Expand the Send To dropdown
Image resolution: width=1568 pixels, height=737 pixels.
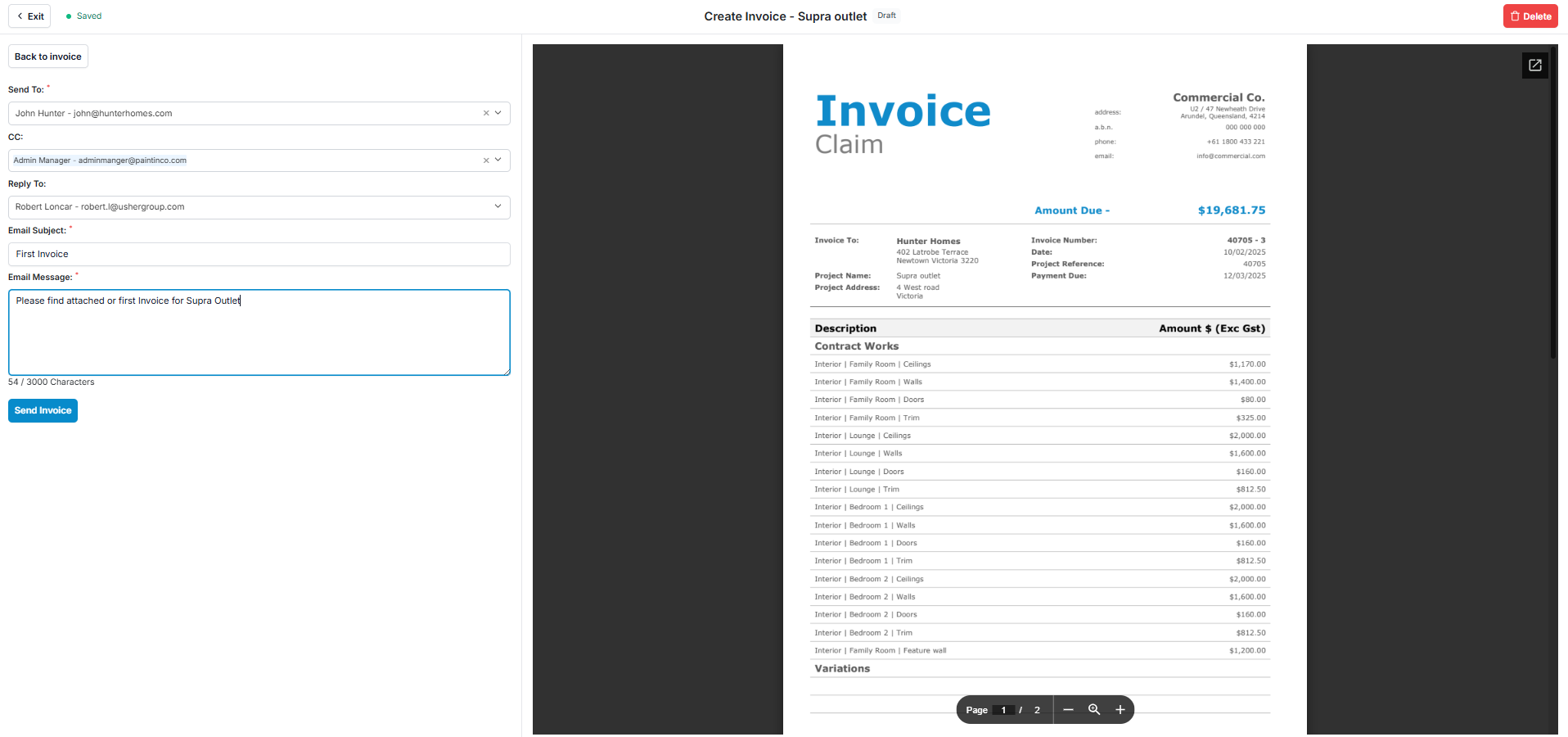pos(498,114)
